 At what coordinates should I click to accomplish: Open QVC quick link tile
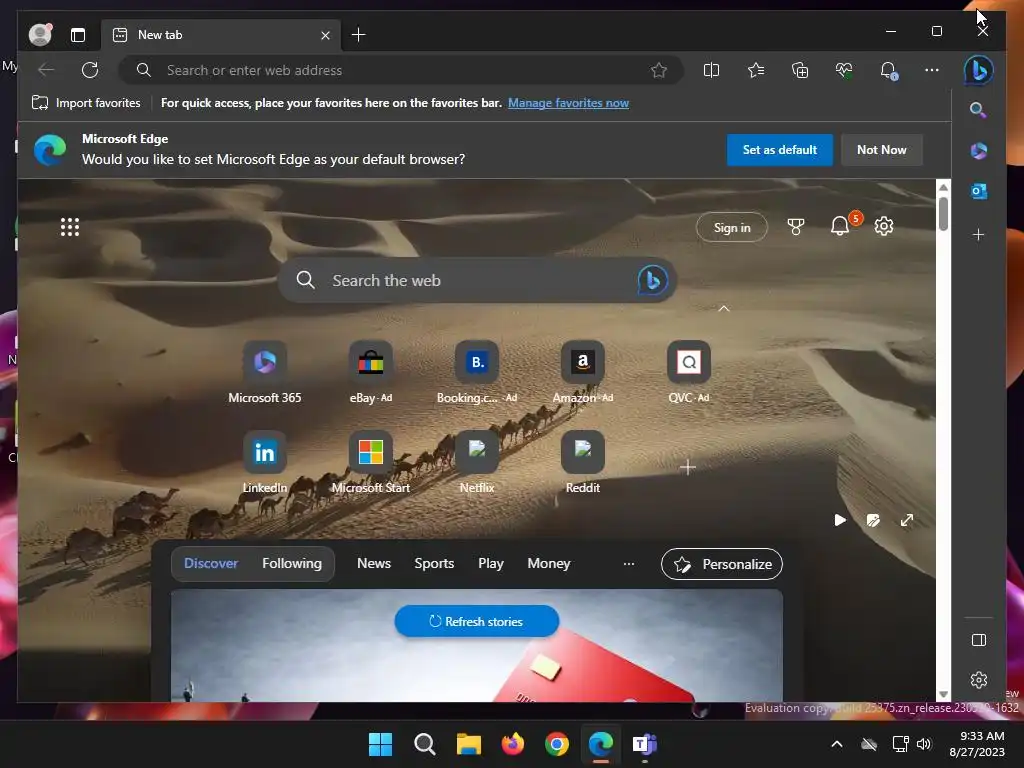tap(688, 372)
